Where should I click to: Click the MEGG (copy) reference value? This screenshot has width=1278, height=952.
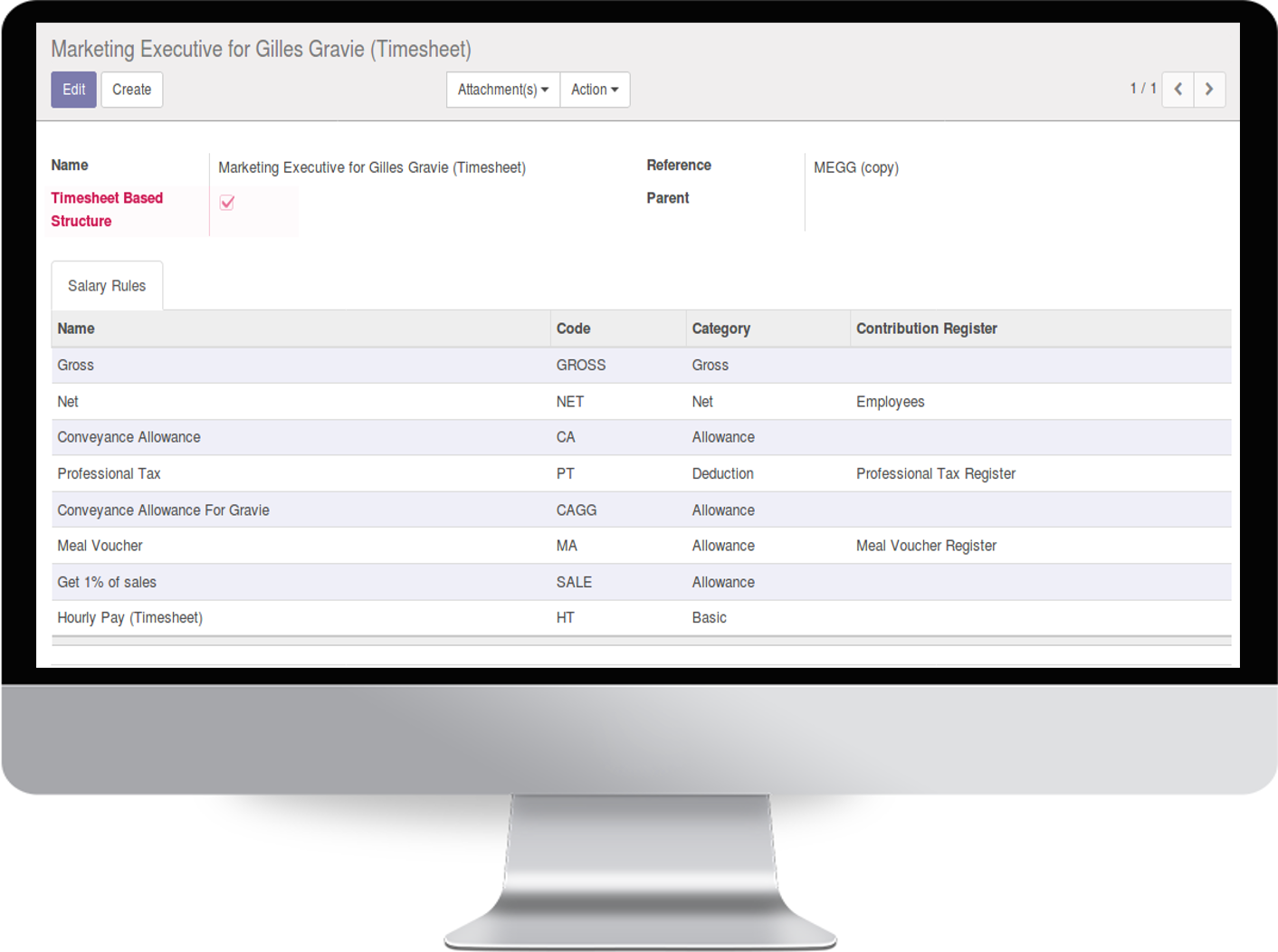[855, 167]
